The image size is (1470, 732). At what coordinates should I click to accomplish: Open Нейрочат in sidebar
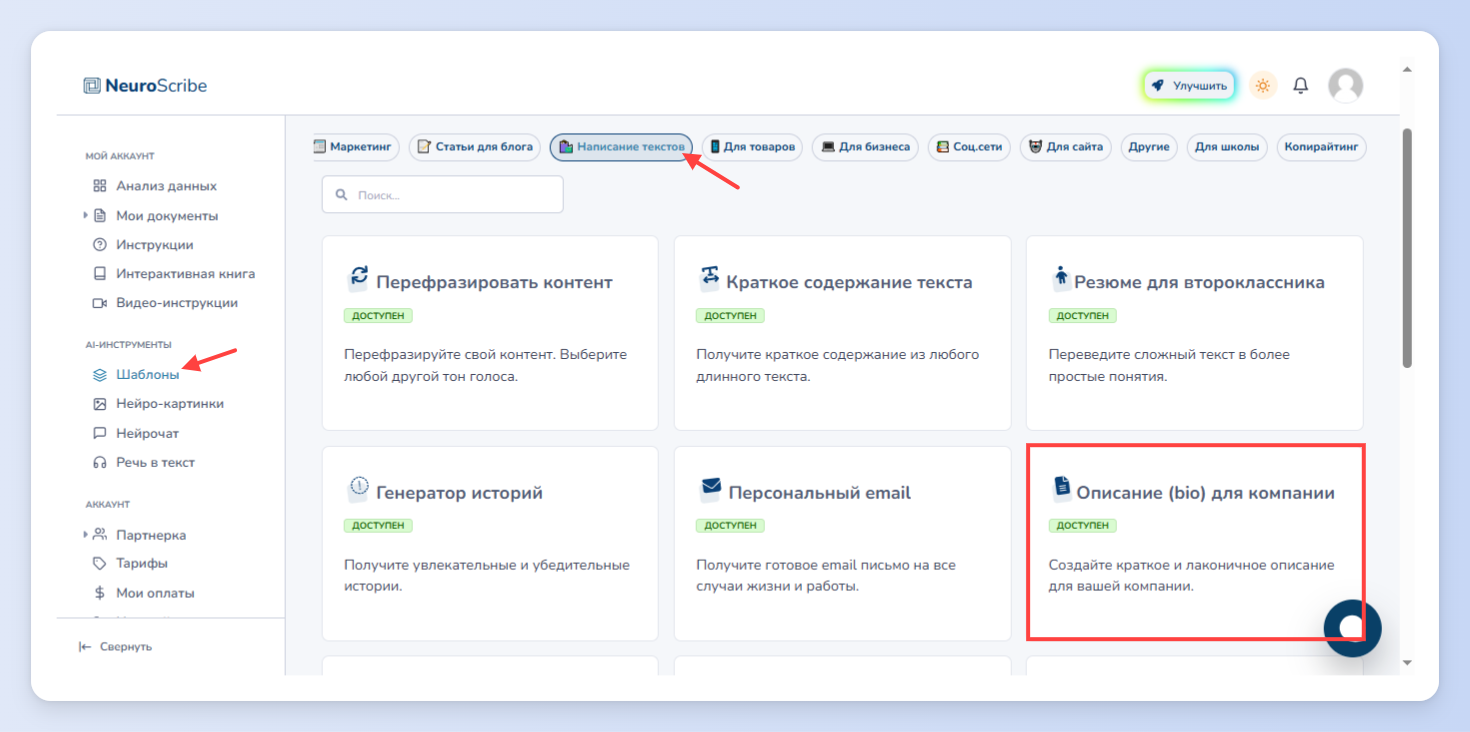[136, 433]
